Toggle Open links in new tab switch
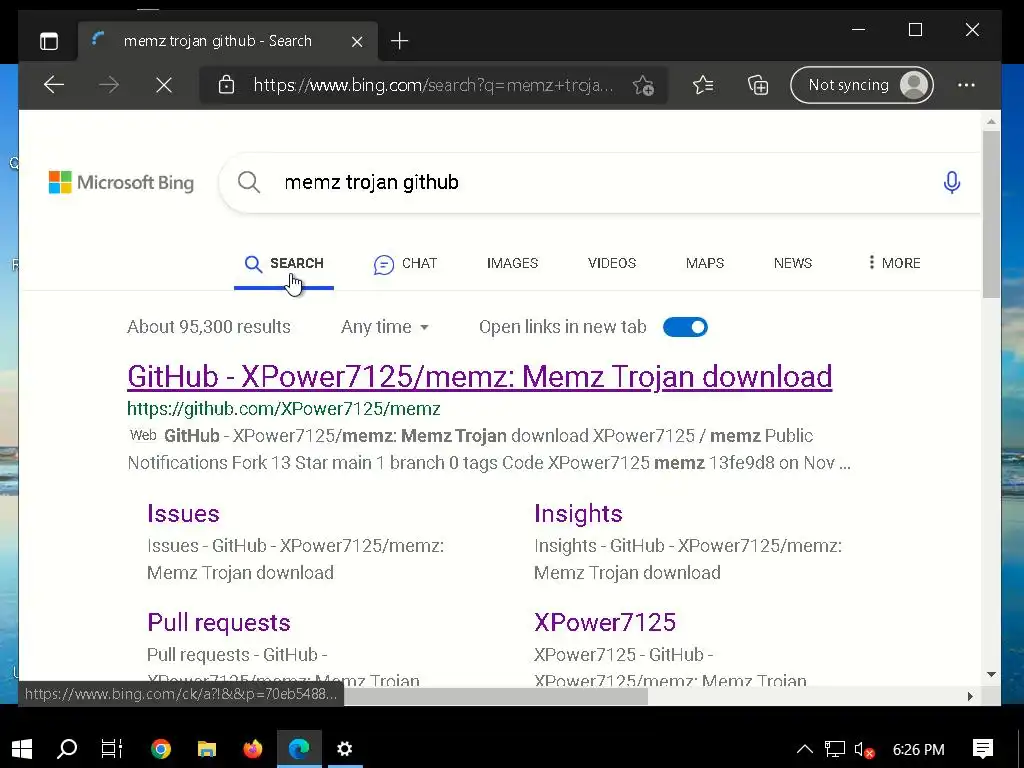This screenshot has width=1024, height=768. [685, 327]
